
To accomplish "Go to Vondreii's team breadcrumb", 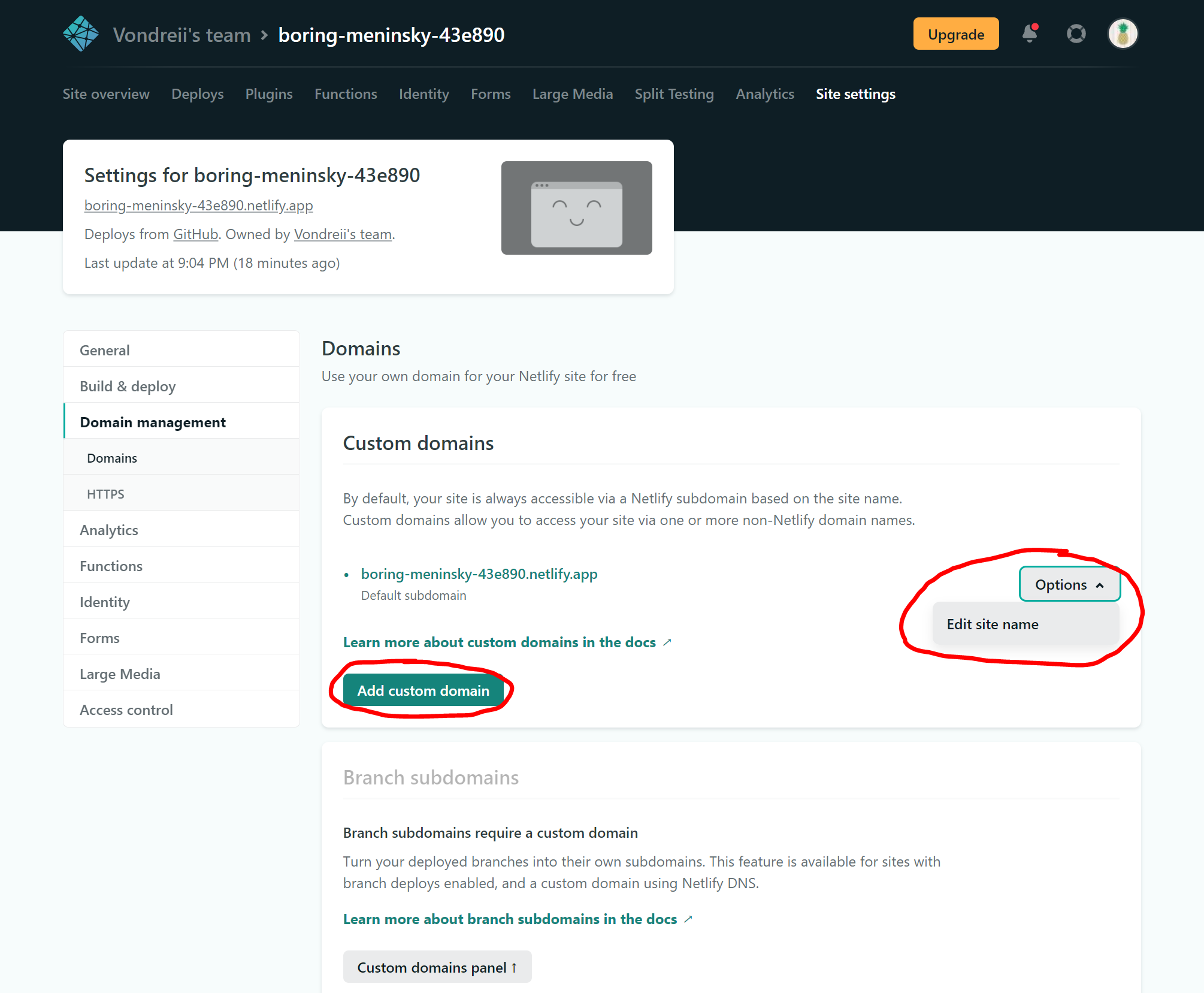I will click(x=182, y=35).
